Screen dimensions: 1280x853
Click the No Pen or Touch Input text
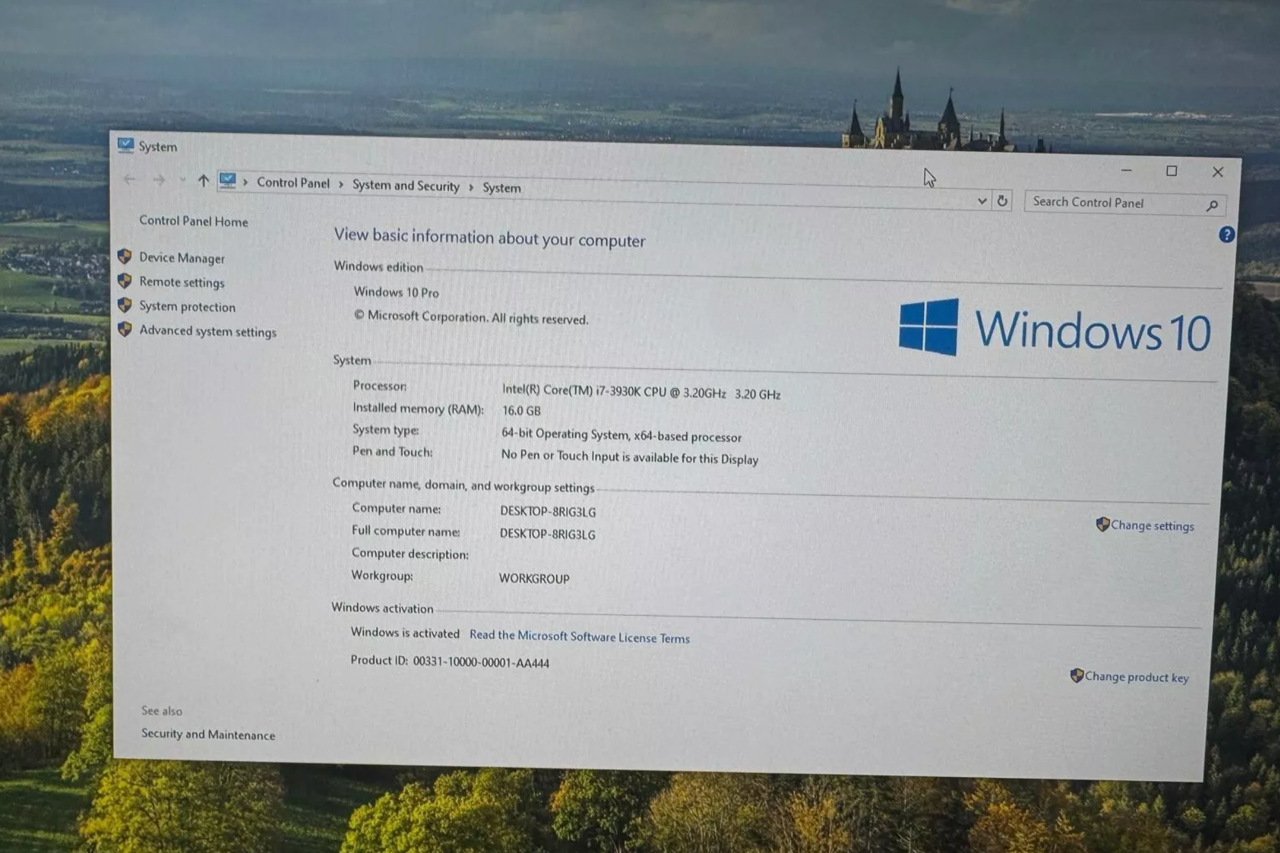point(629,457)
